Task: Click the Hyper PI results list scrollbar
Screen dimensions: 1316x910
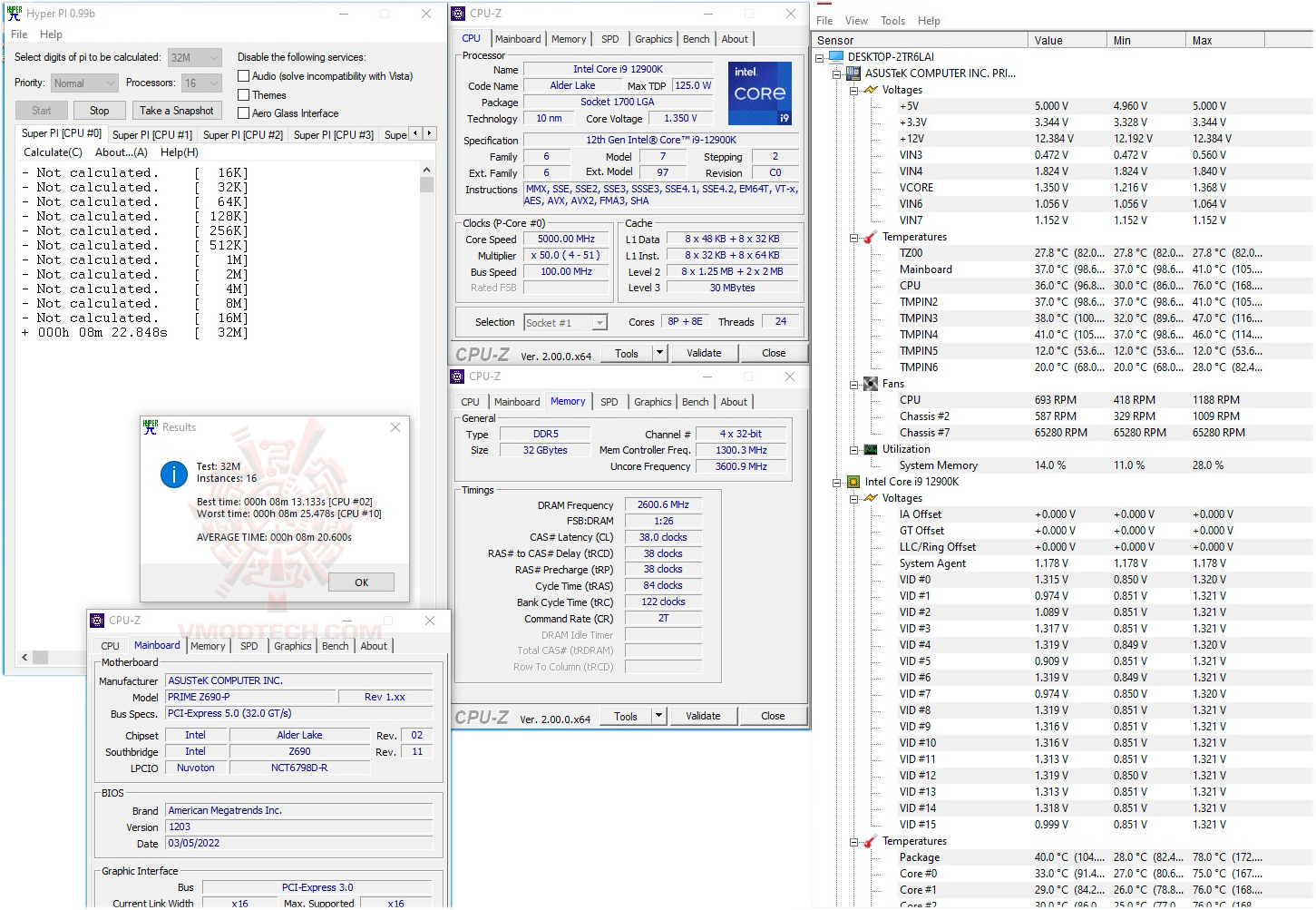Action: (x=426, y=186)
